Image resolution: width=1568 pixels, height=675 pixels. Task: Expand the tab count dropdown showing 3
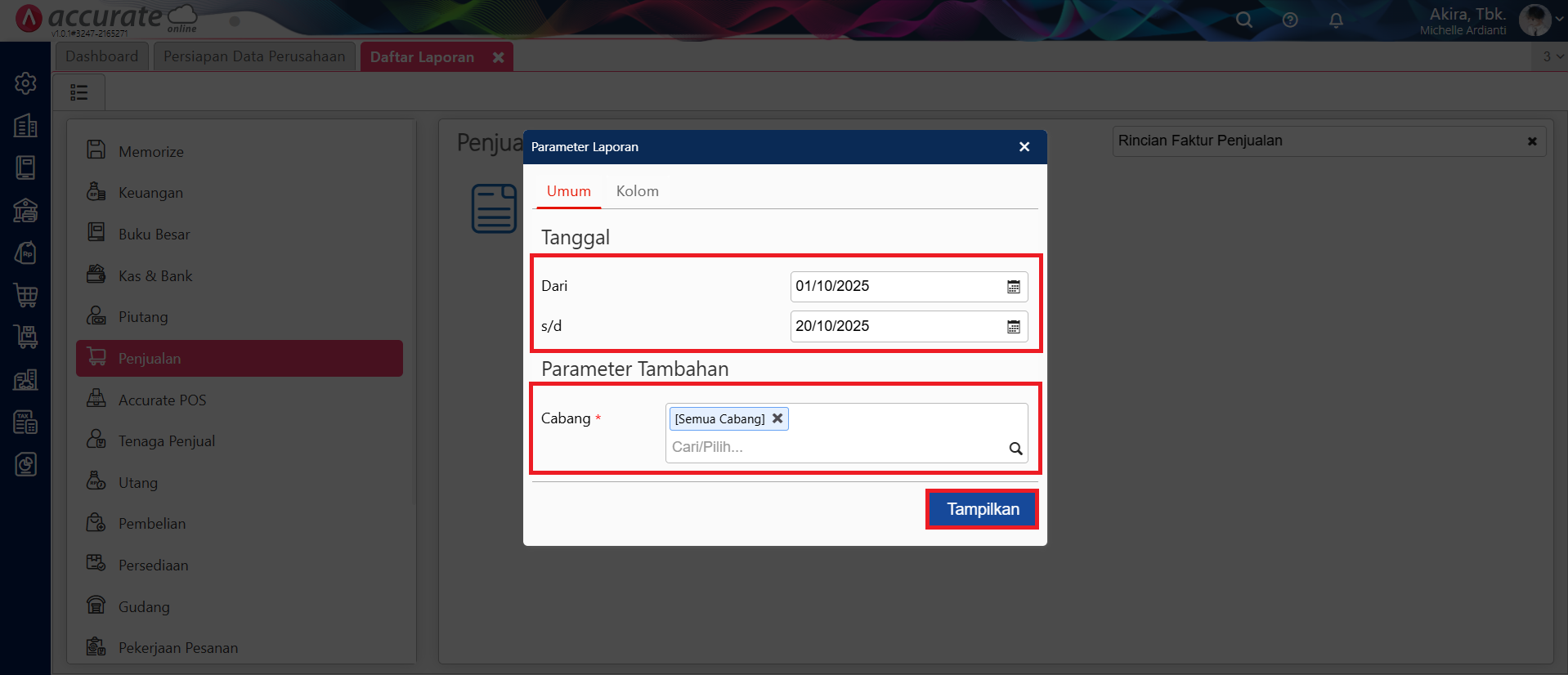click(1552, 56)
